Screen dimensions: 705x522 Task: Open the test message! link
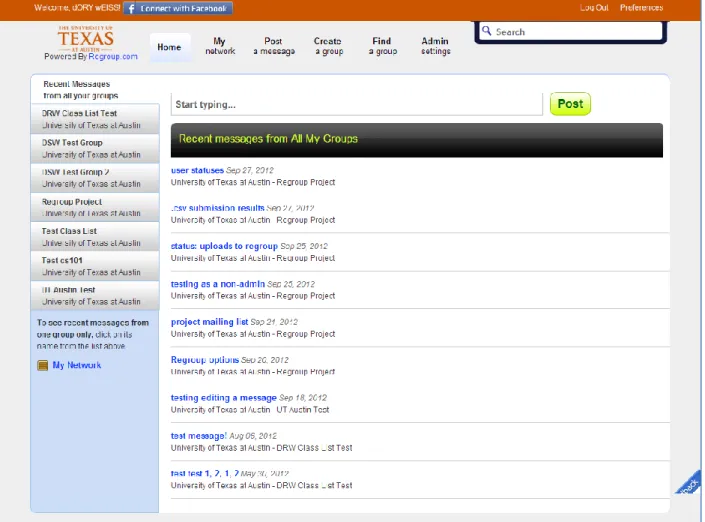pos(199,436)
